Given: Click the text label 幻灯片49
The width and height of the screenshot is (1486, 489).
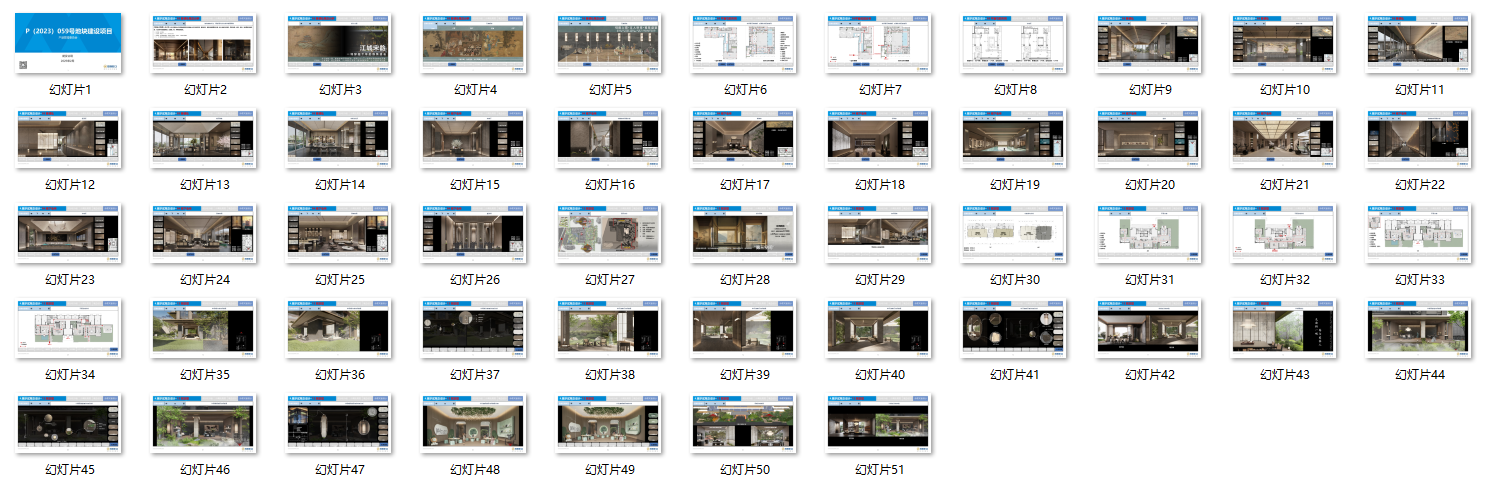Looking at the screenshot, I should pos(611,470).
